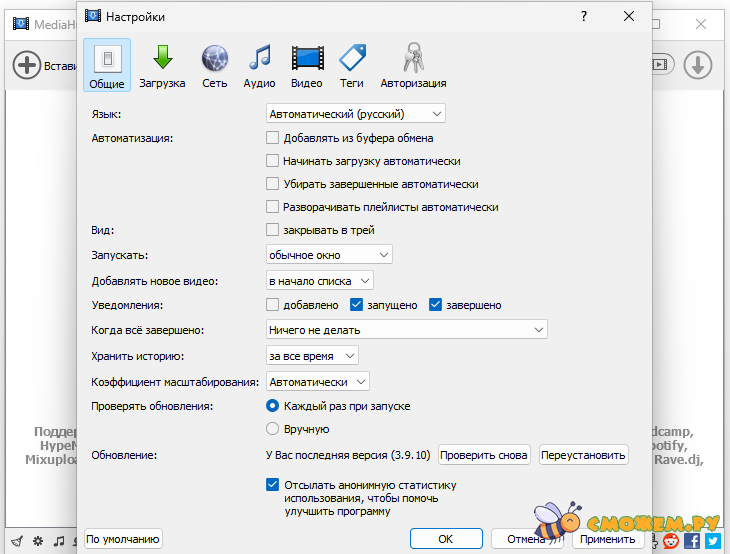Open the Хранить историю dropdown

click(x=312, y=356)
